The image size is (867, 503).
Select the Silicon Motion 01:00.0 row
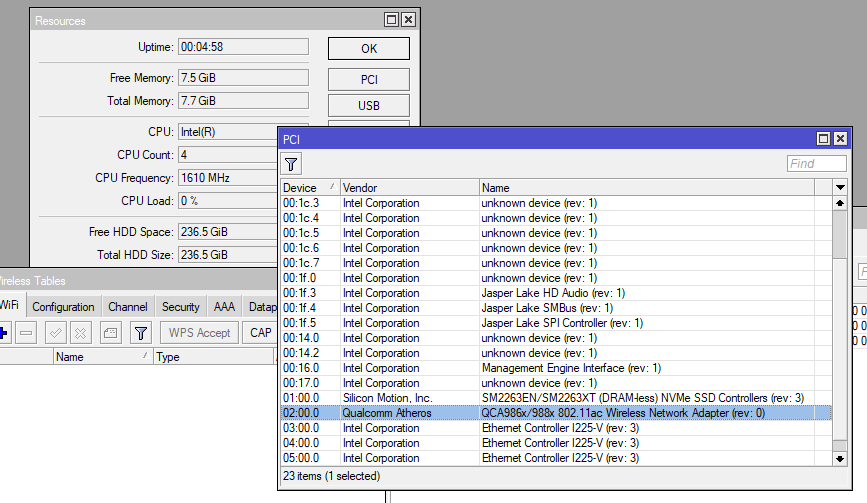click(556, 398)
